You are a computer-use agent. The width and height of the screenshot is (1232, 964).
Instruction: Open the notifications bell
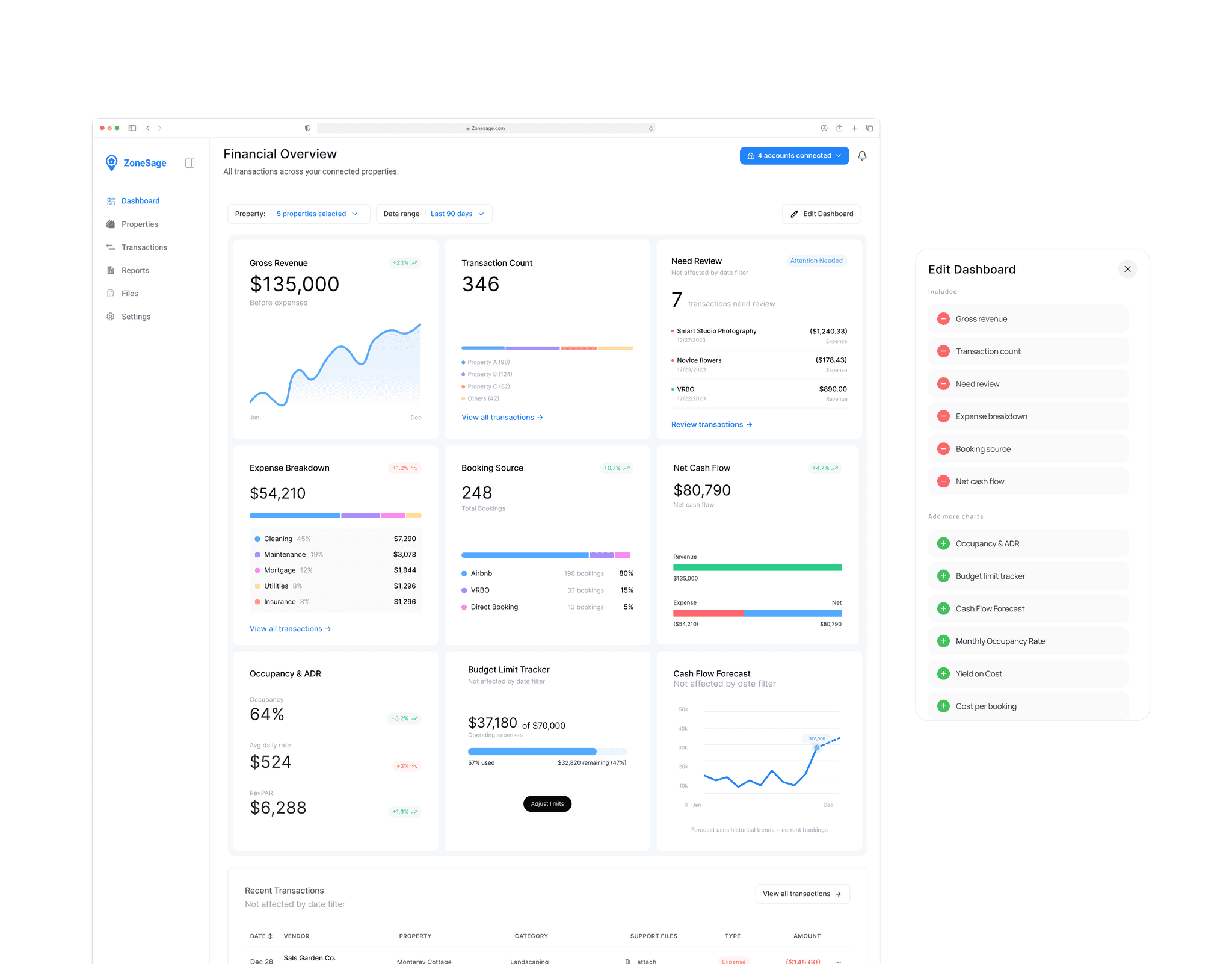point(862,156)
